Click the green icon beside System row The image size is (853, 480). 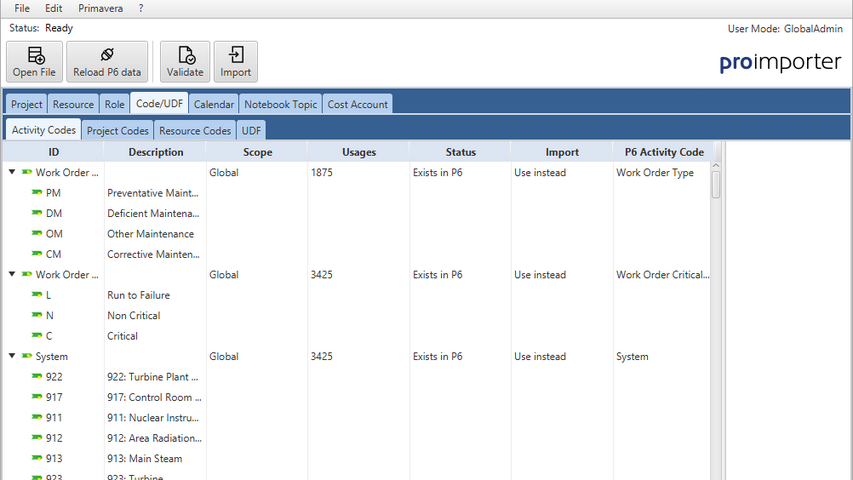tap(27, 356)
